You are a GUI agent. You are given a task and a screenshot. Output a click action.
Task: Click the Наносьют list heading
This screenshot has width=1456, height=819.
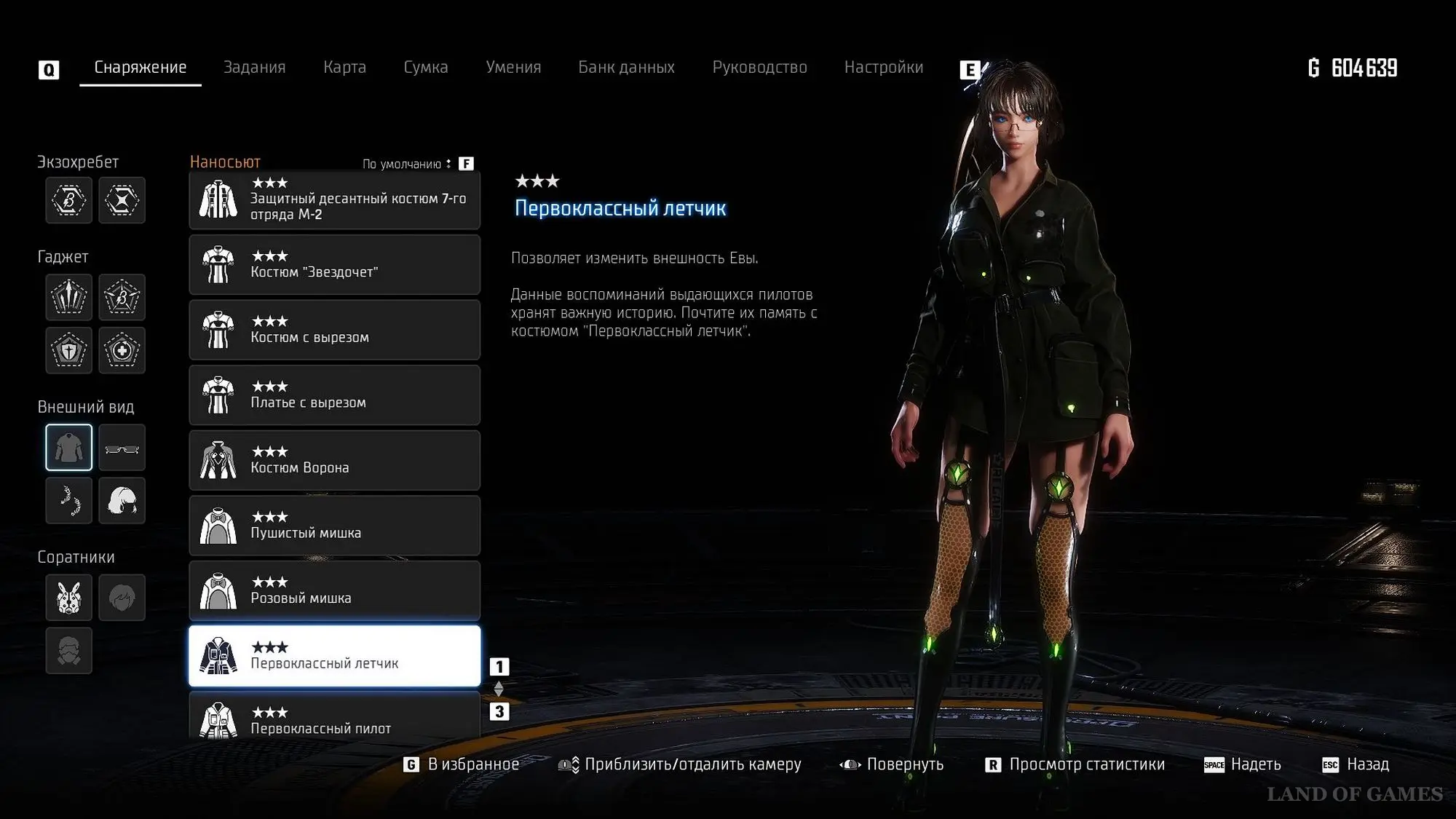pos(225,162)
